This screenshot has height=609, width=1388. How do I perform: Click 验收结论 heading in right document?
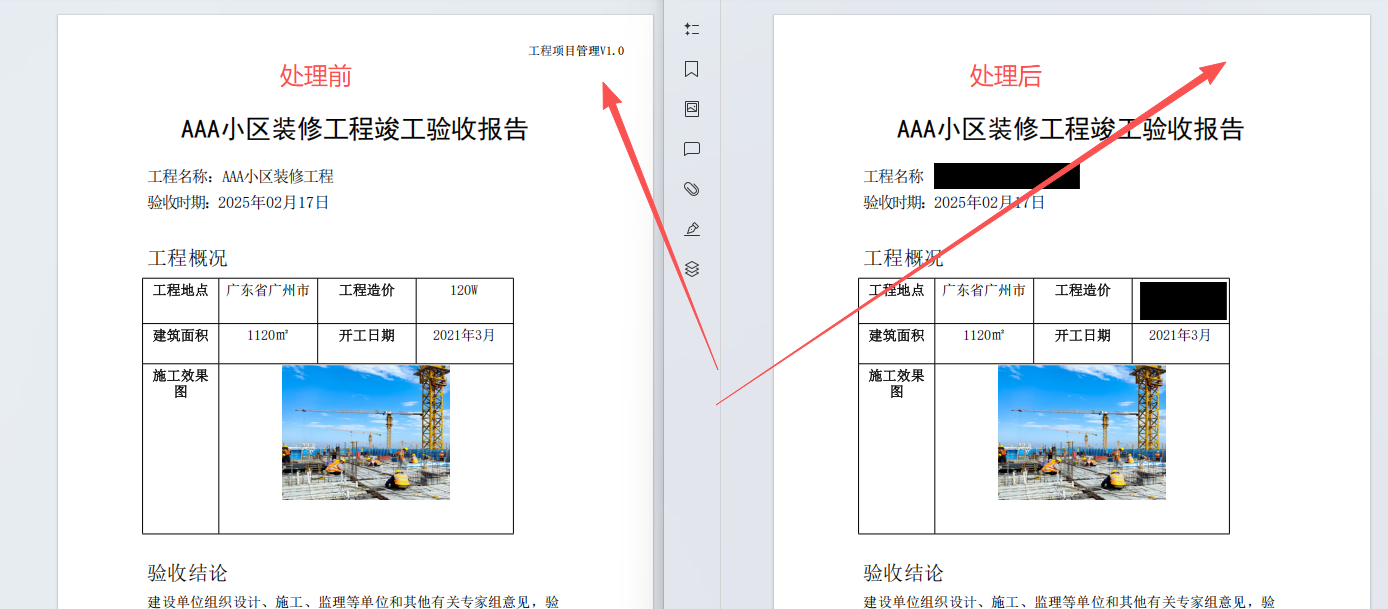(903, 573)
